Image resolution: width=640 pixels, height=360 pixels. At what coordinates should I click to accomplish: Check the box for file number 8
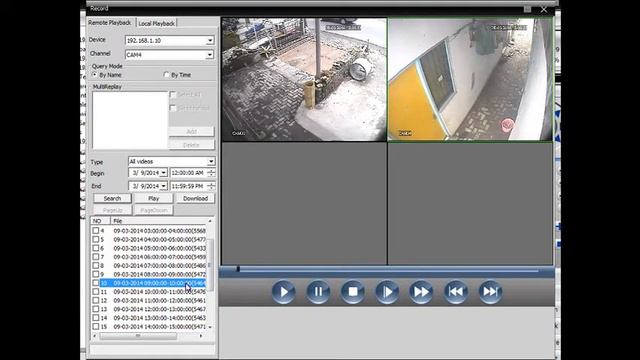tap(96, 265)
